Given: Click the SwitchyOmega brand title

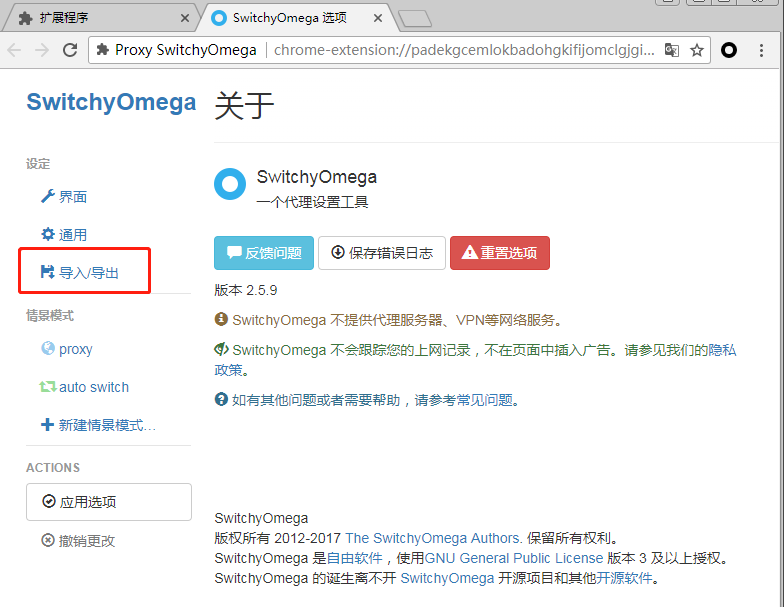Looking at the screenshot, I should tap(111, 102).
